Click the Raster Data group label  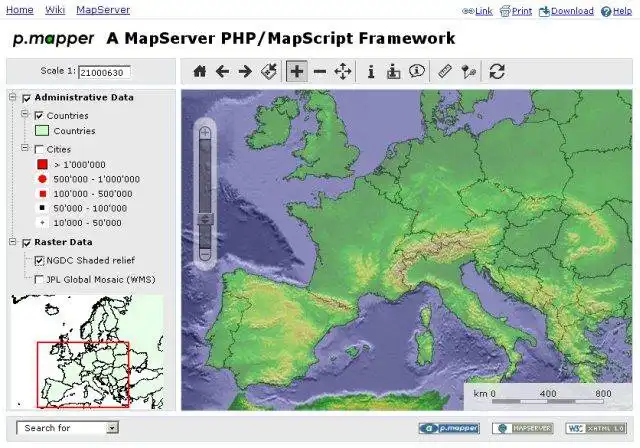(63, 242)
